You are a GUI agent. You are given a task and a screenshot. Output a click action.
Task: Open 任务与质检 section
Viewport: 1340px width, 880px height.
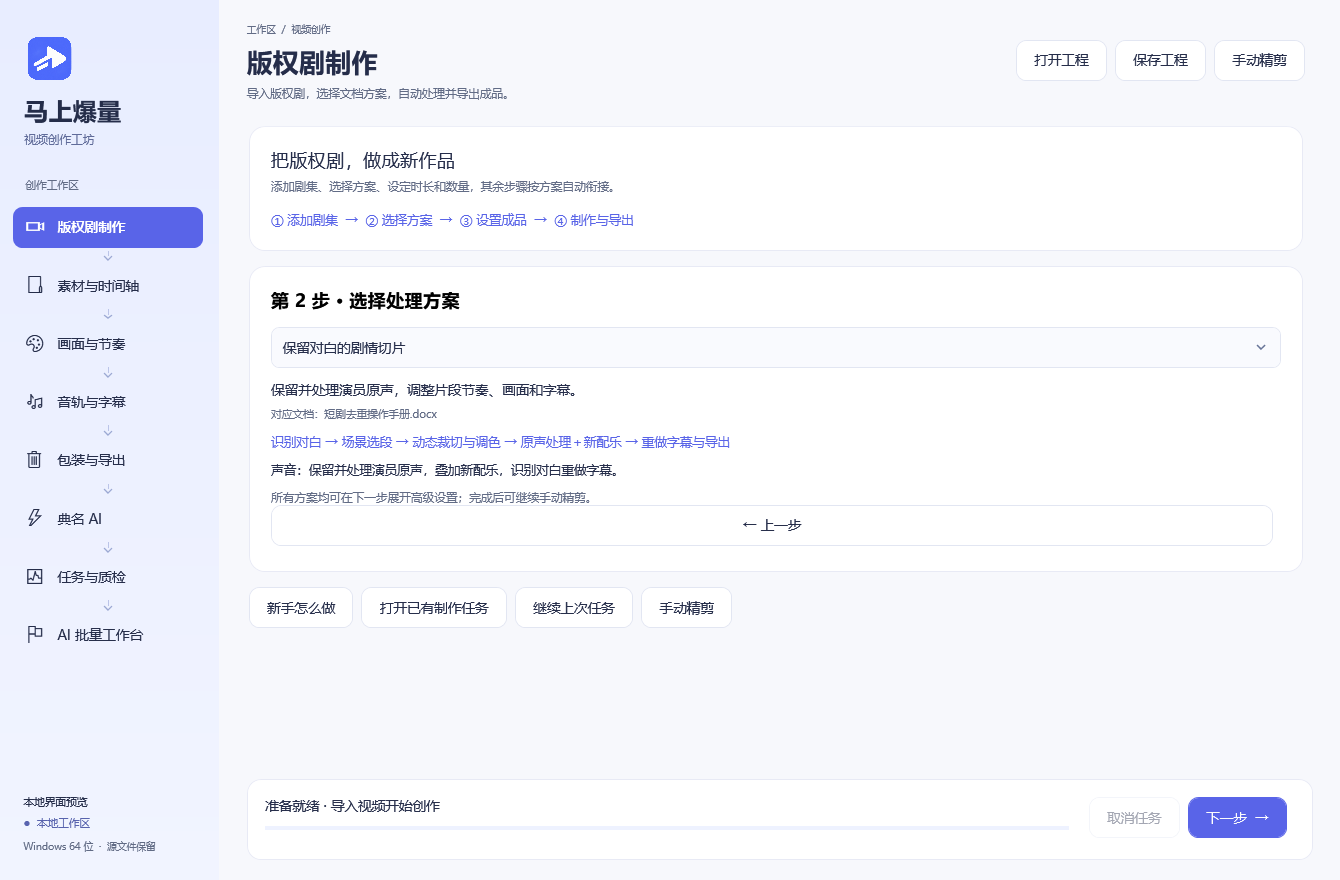point(108,576)
